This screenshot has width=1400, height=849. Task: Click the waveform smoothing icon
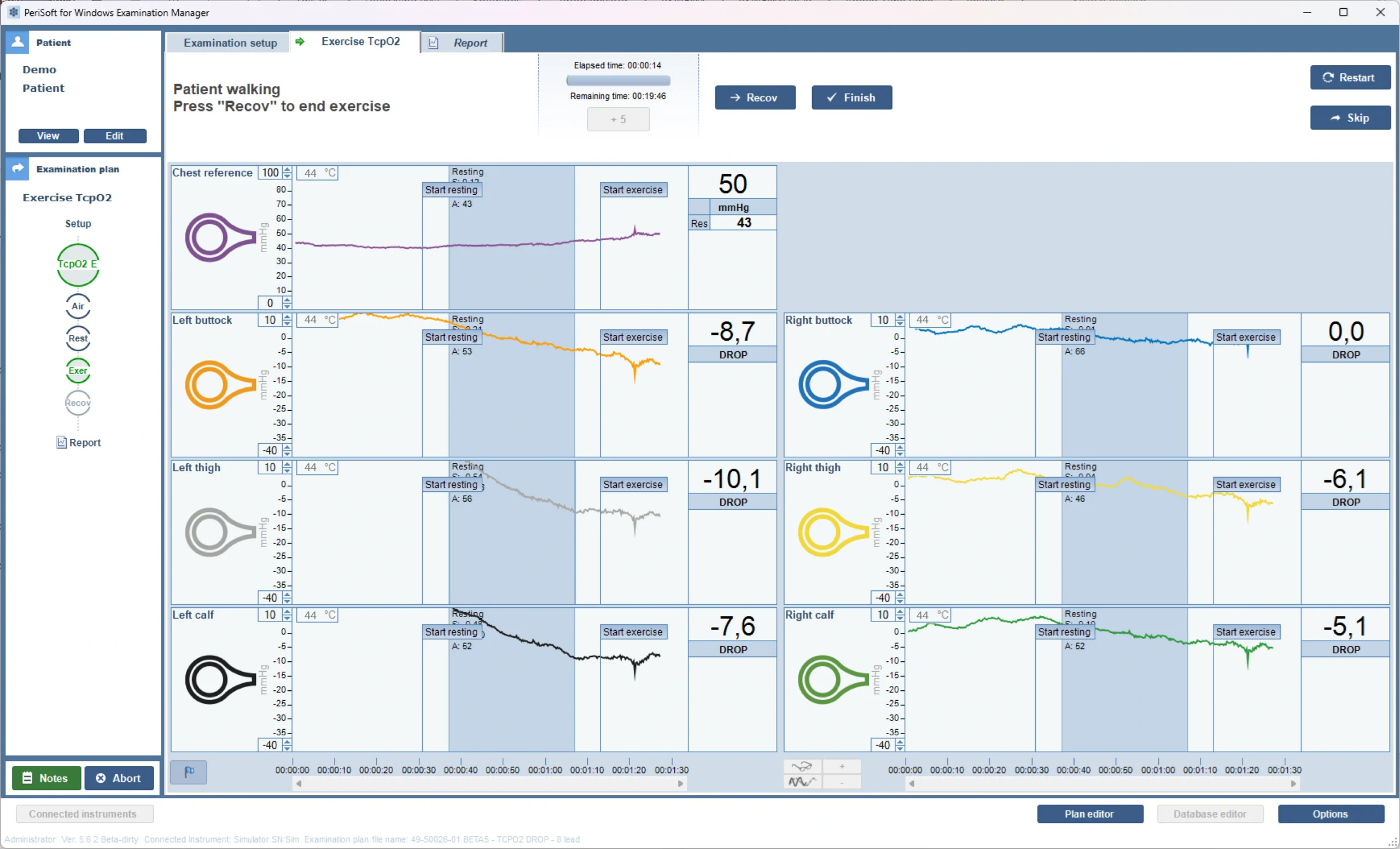[x=802, y=782]
